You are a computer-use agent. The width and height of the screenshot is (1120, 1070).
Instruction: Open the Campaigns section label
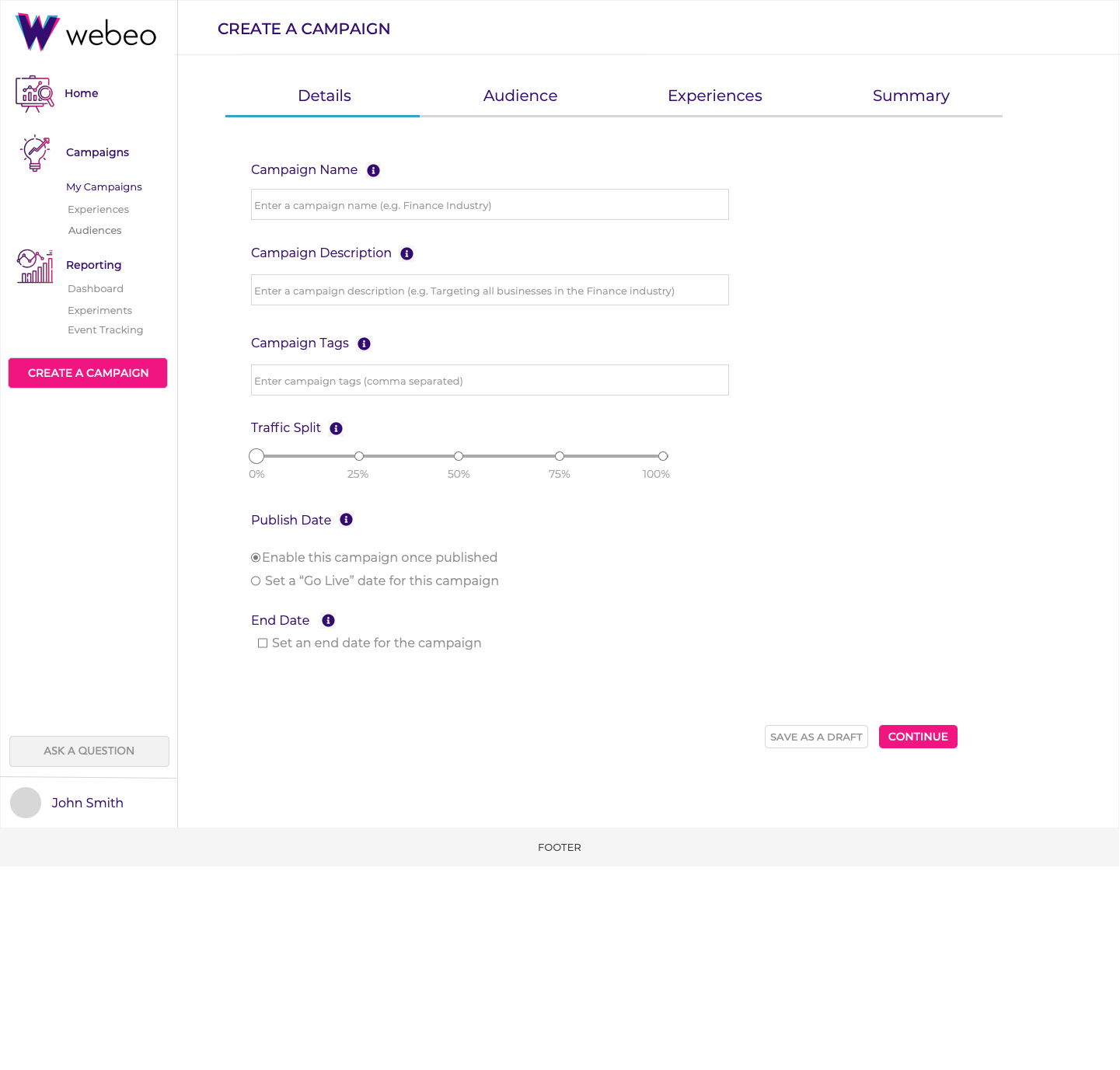(97, 152)
